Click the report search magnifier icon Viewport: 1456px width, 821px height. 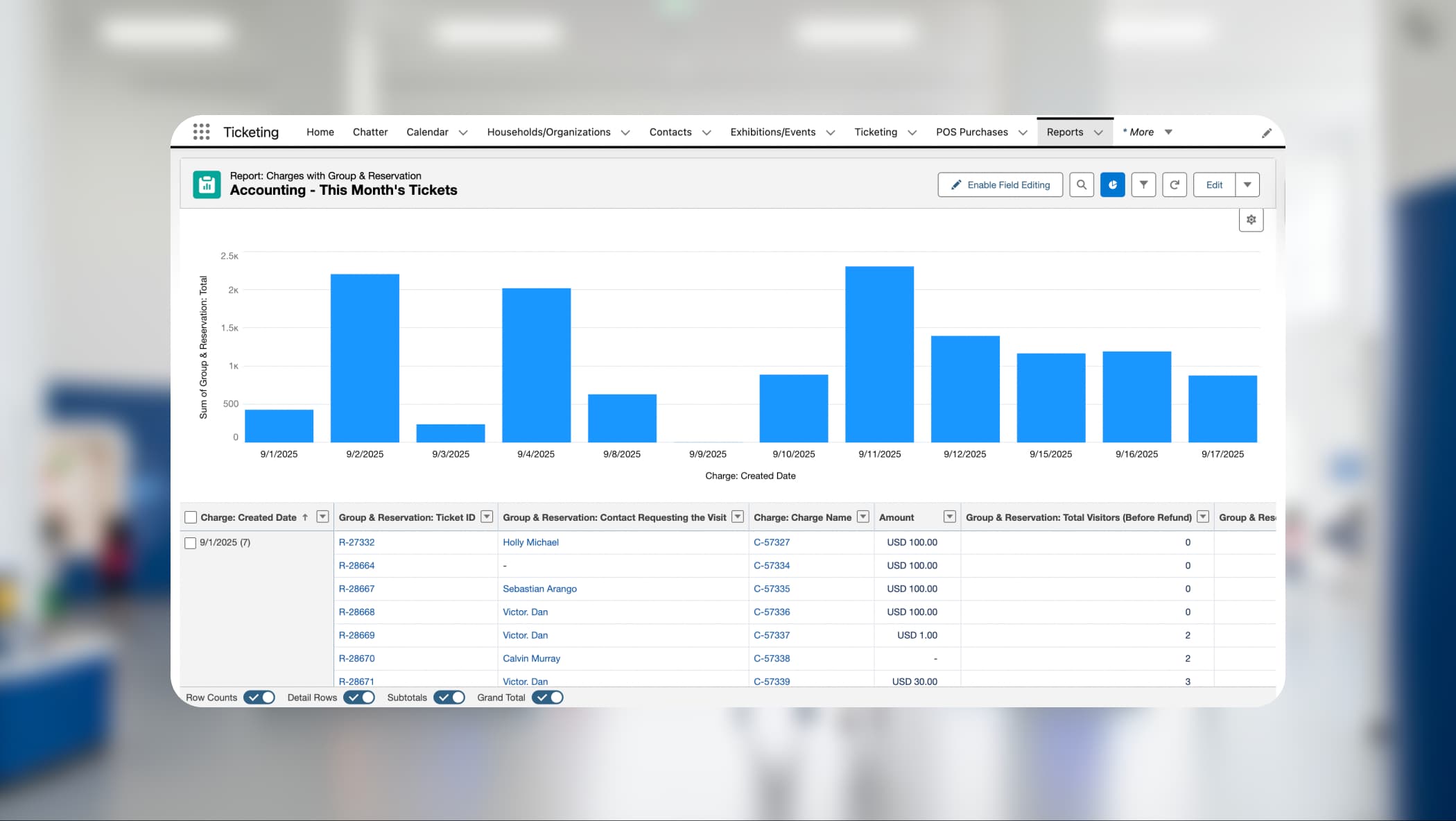pos(1081,184)
